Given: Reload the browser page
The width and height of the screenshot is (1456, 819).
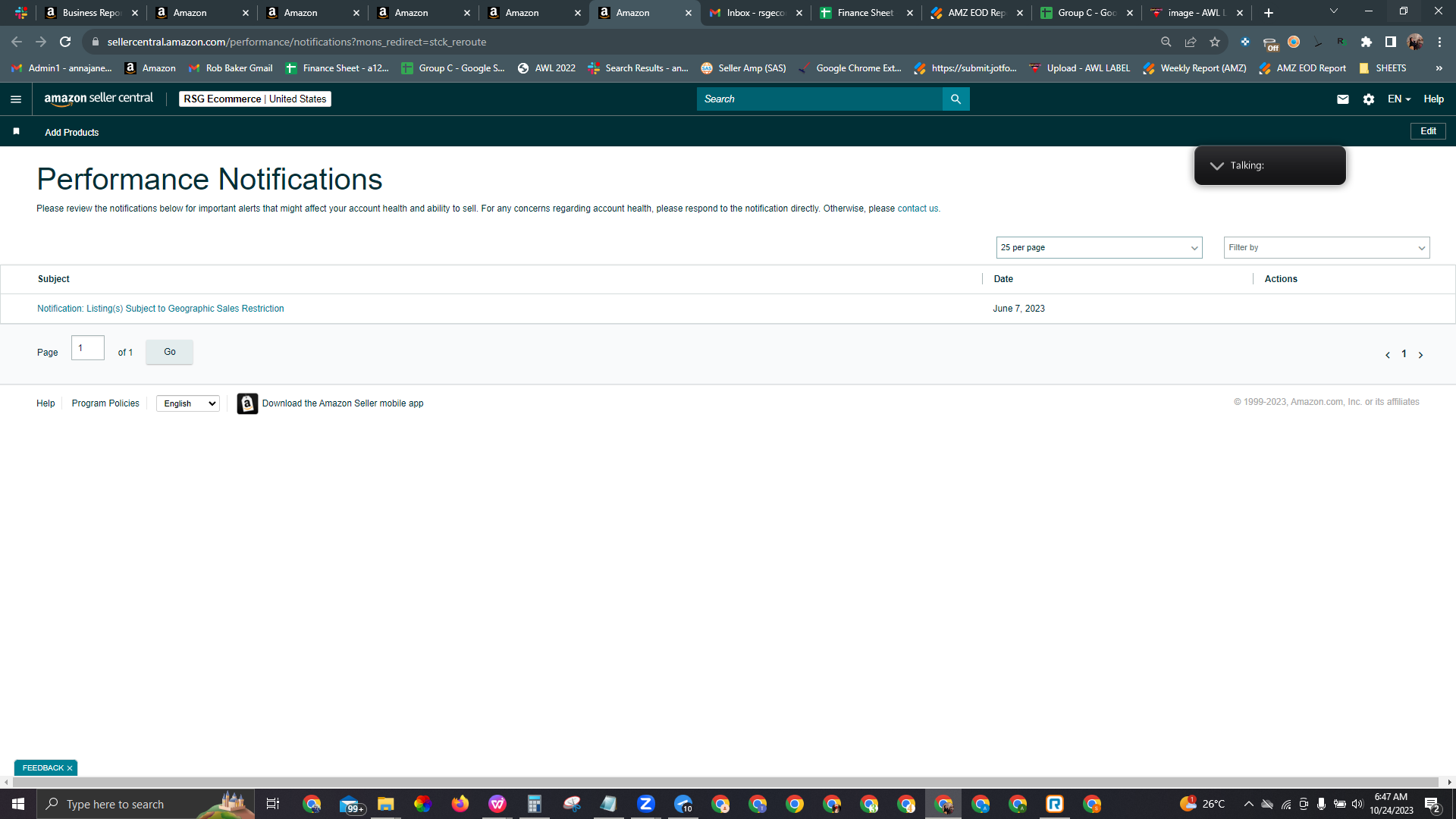Looking at the screenshot, I should 65,42.
